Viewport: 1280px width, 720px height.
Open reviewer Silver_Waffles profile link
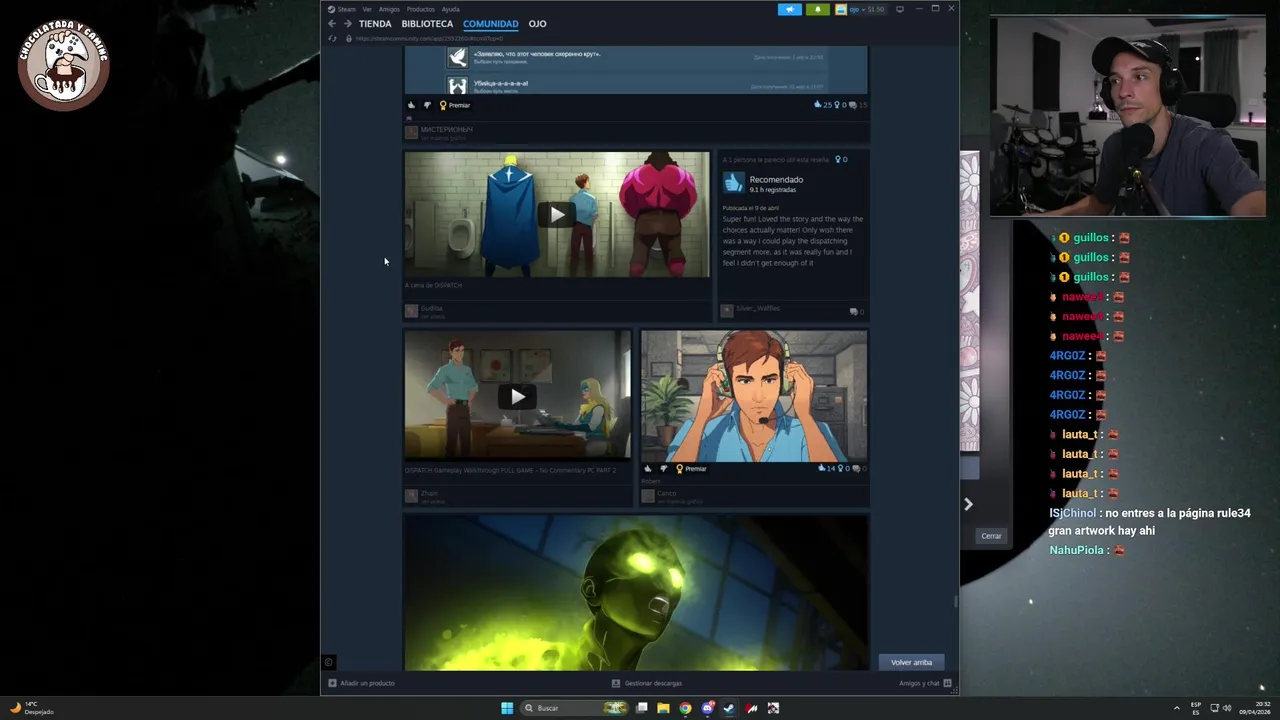click(x=758, y=308)
